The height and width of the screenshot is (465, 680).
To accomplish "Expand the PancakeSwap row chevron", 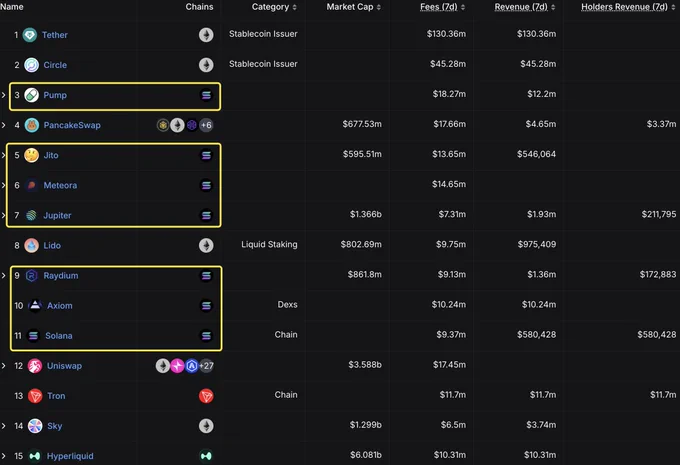I will click(x=3, y=125).
